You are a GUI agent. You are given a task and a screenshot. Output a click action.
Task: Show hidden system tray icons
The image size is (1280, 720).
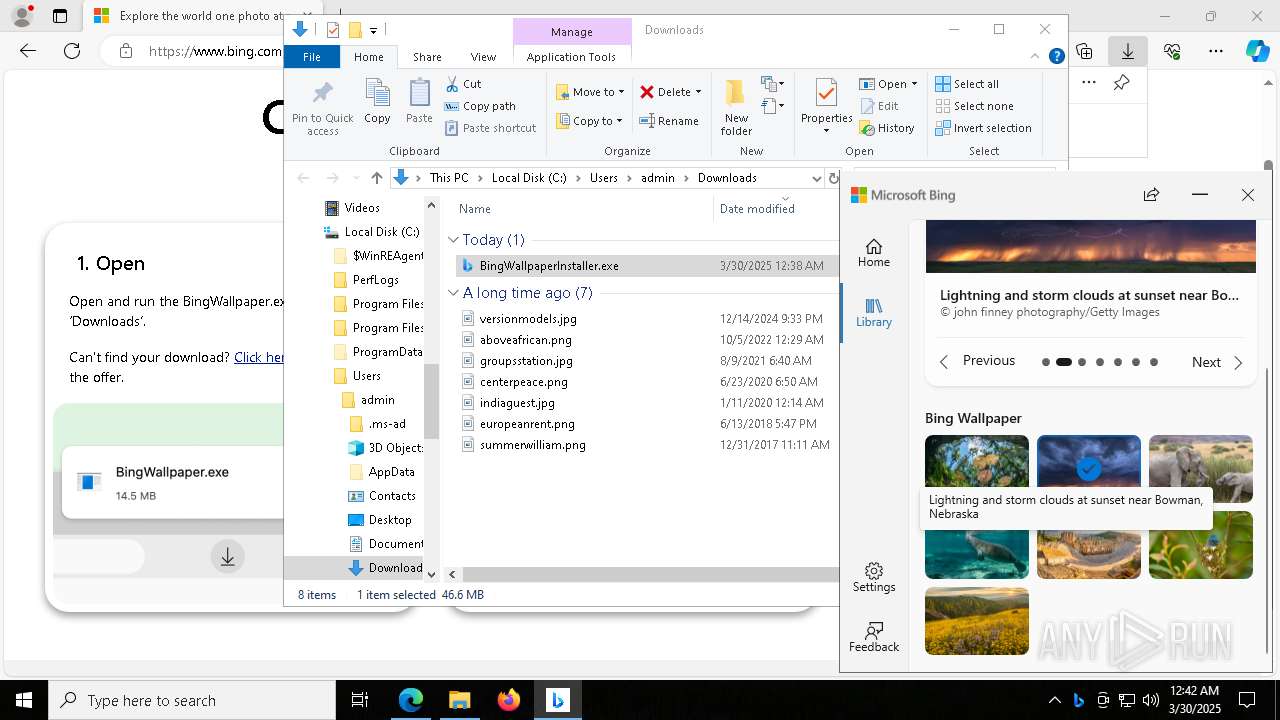tap(1054, 700)
